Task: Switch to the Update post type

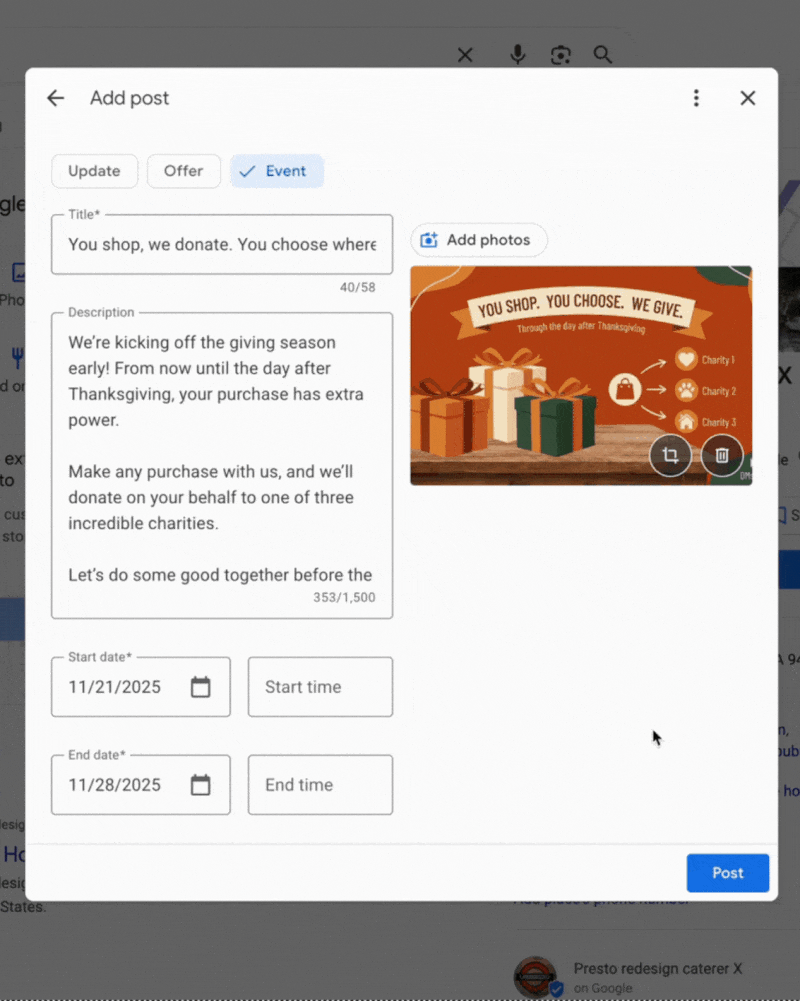Action: pyautogui.click(x=94, y=171)
